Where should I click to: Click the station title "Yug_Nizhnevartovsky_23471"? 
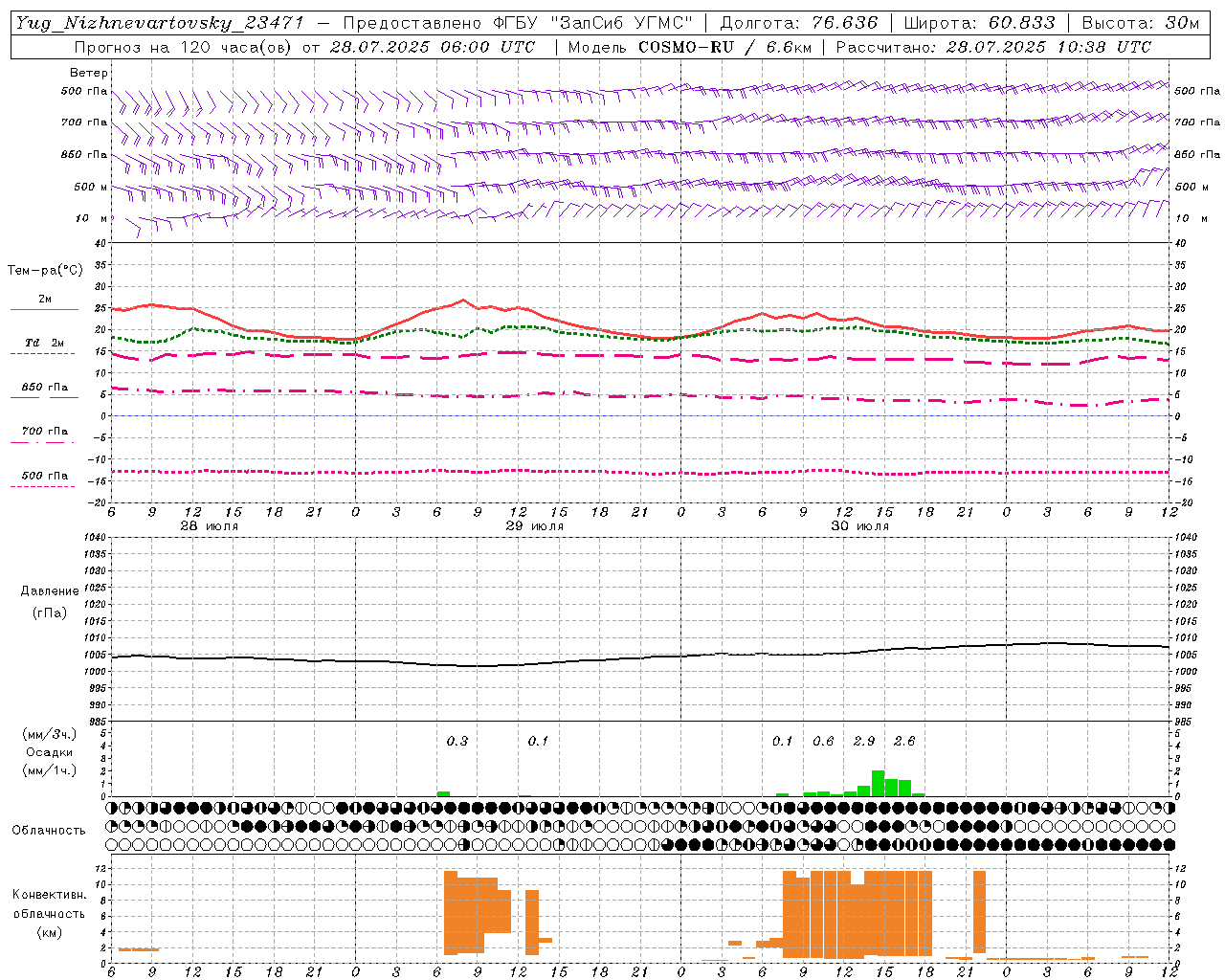(159, 23)
